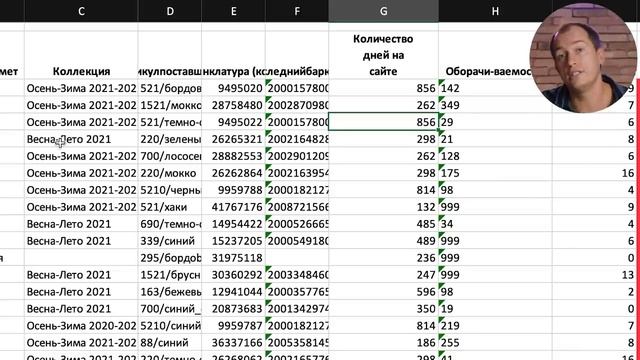Select cell with value 28758480

pos(233,105)
